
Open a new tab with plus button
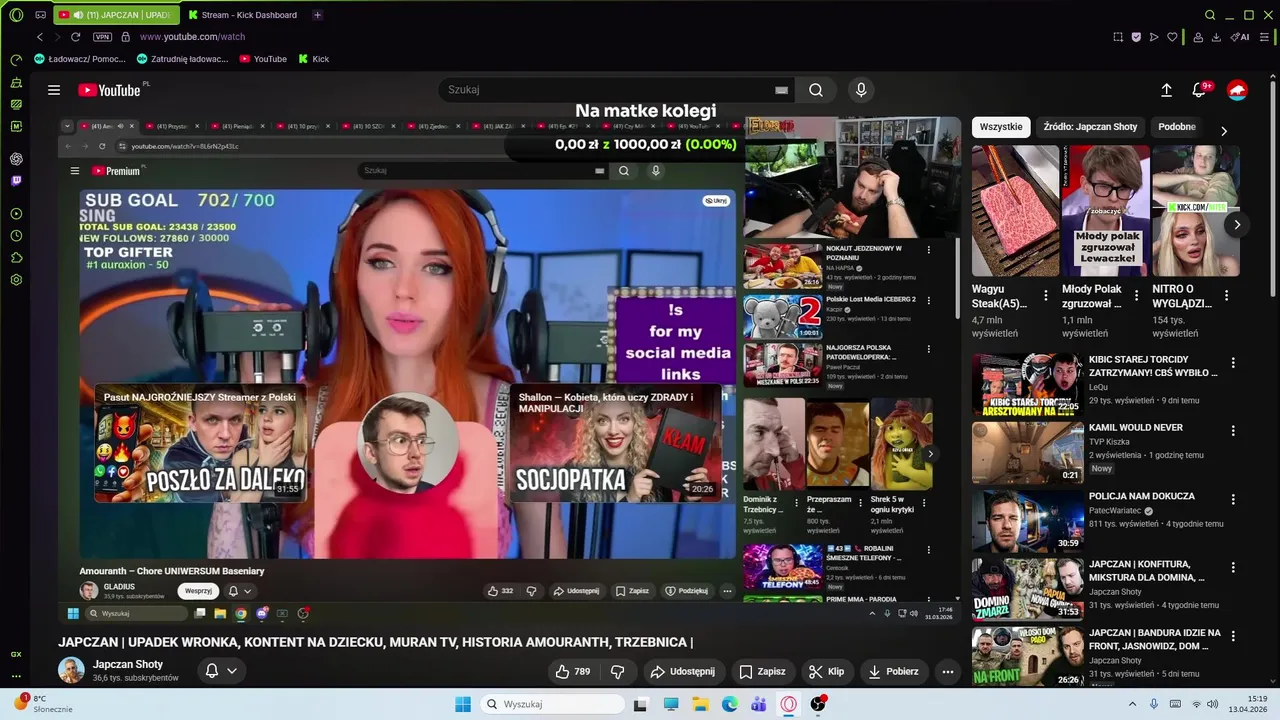[x=317, y=15]
